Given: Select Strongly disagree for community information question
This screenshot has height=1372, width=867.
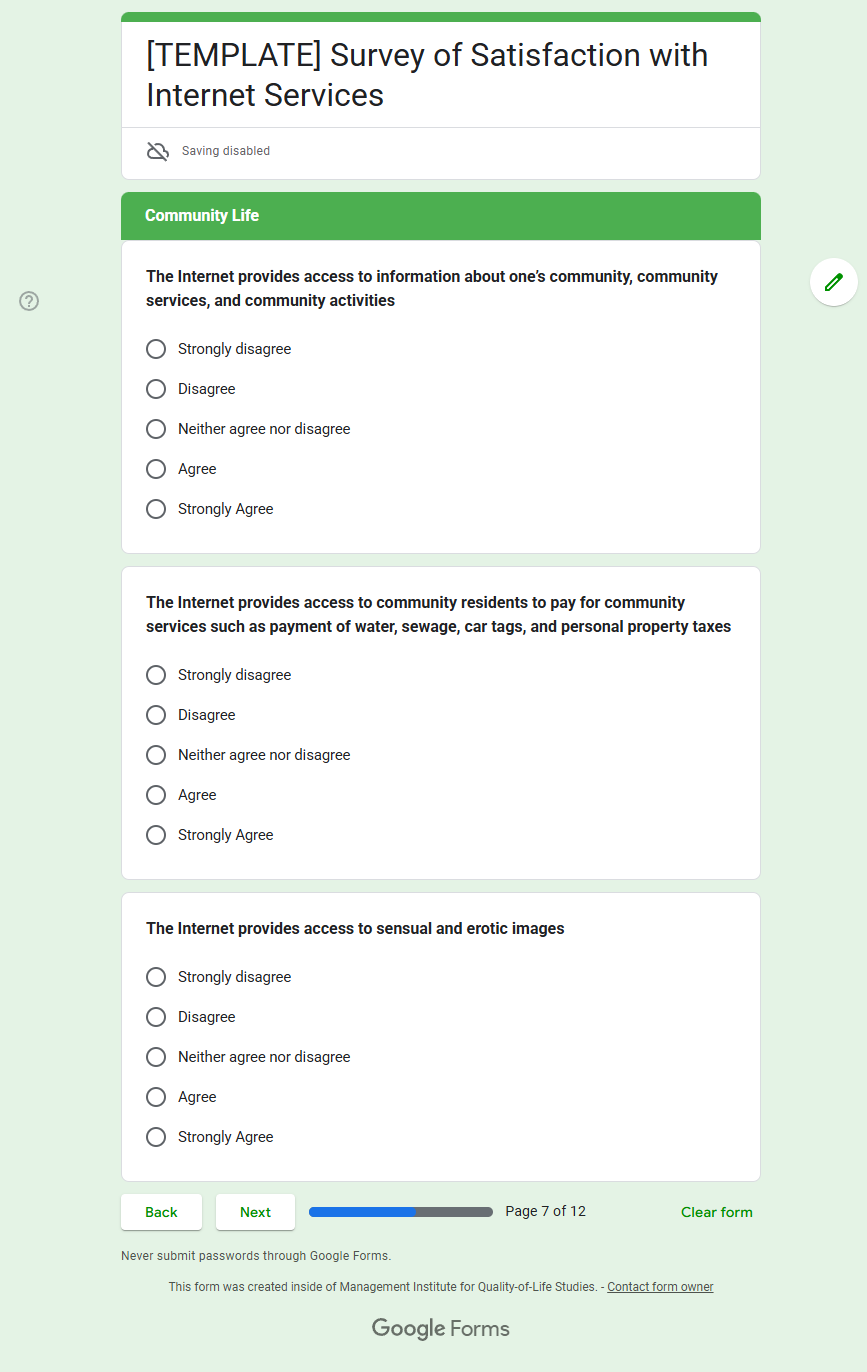Looking at the screenshot, I should click(x=156, y=349).
